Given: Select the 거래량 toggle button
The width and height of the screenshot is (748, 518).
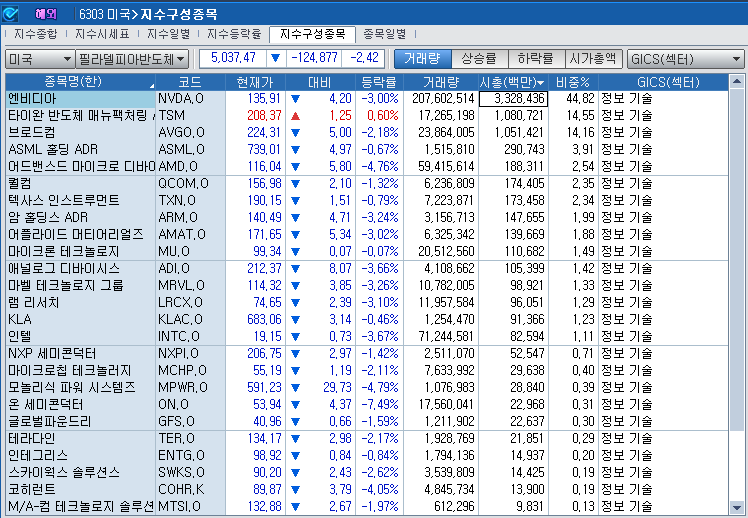Looking at the screenshot, I should tap(422, 58).
